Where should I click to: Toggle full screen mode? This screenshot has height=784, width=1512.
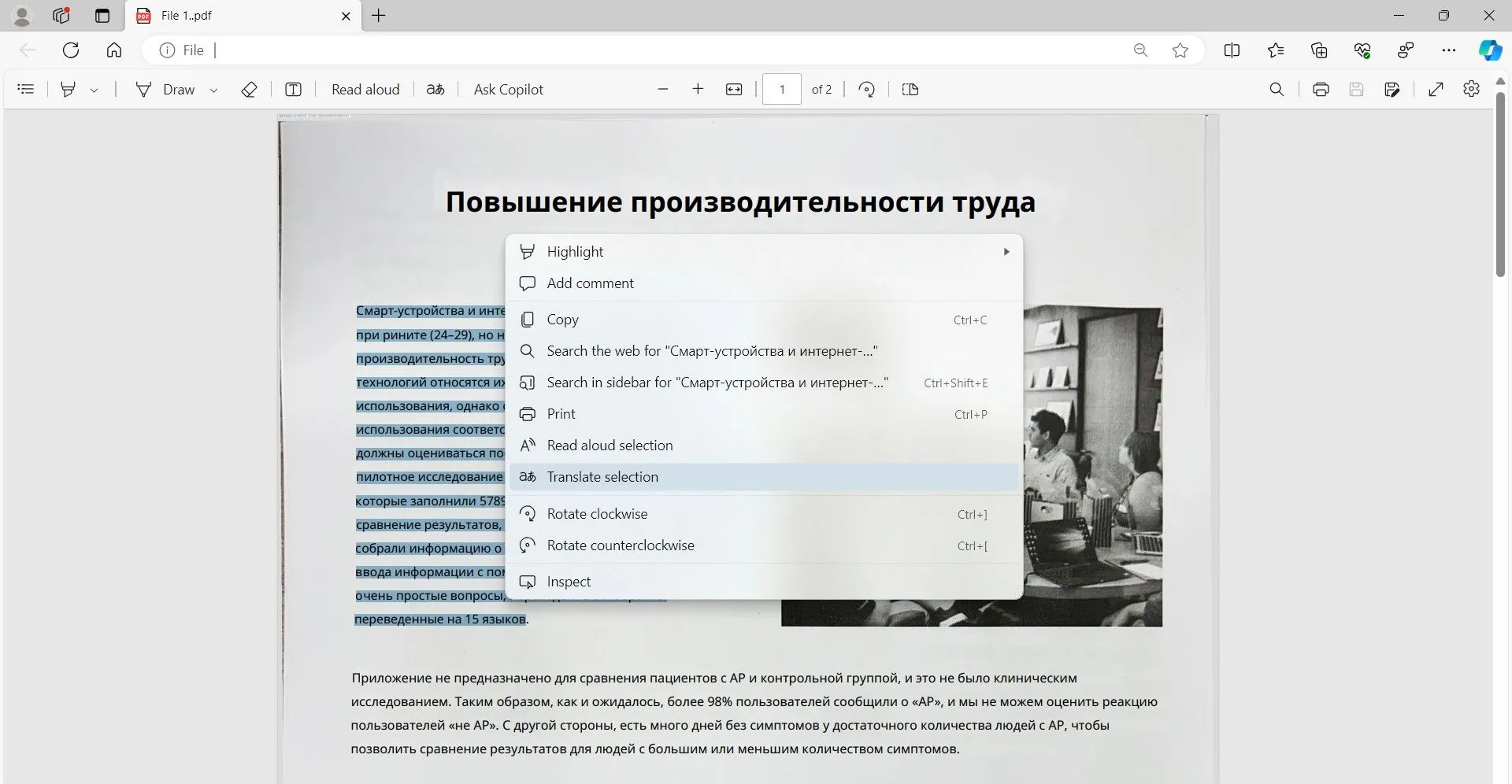coord(1436,89)
